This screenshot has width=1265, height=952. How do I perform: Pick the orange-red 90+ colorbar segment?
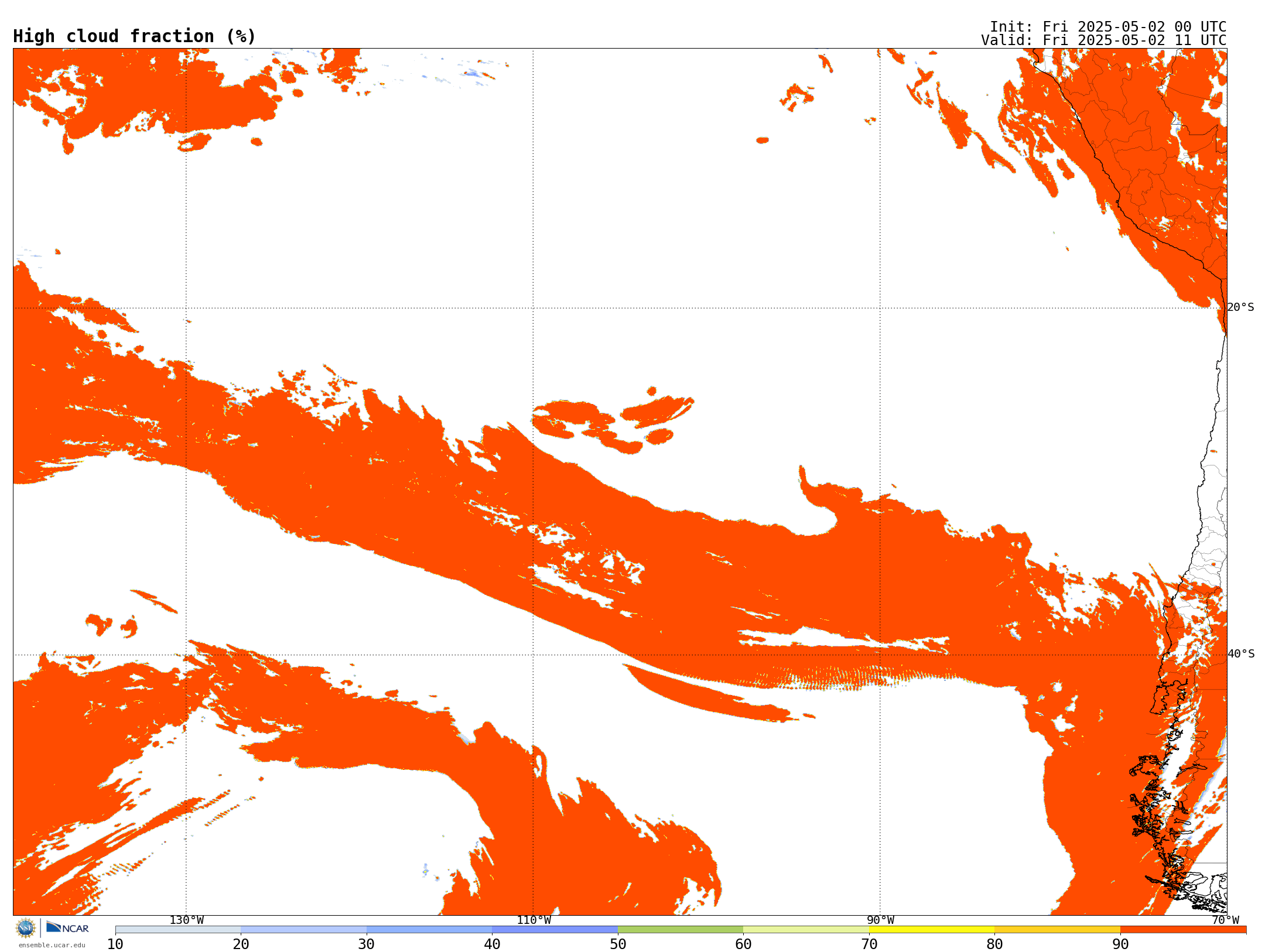pyautogui.click(x=1183, y=930)
